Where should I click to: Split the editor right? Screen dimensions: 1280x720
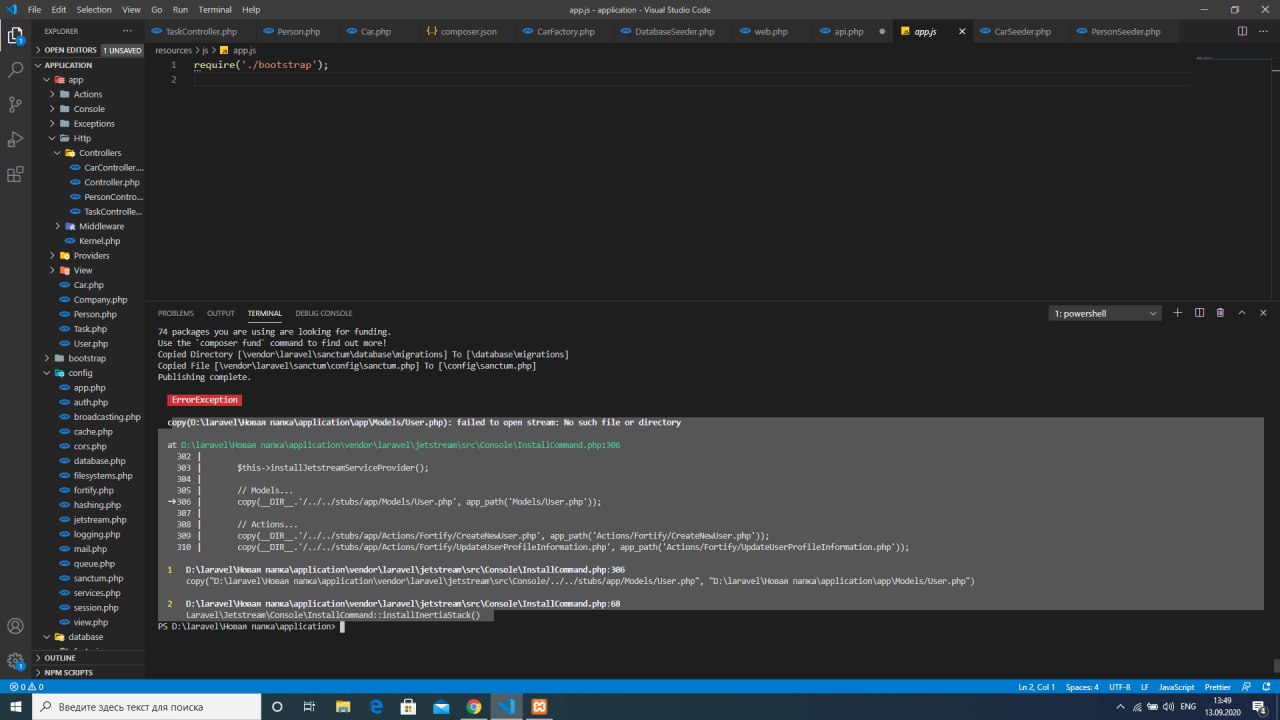point(1243,31)
